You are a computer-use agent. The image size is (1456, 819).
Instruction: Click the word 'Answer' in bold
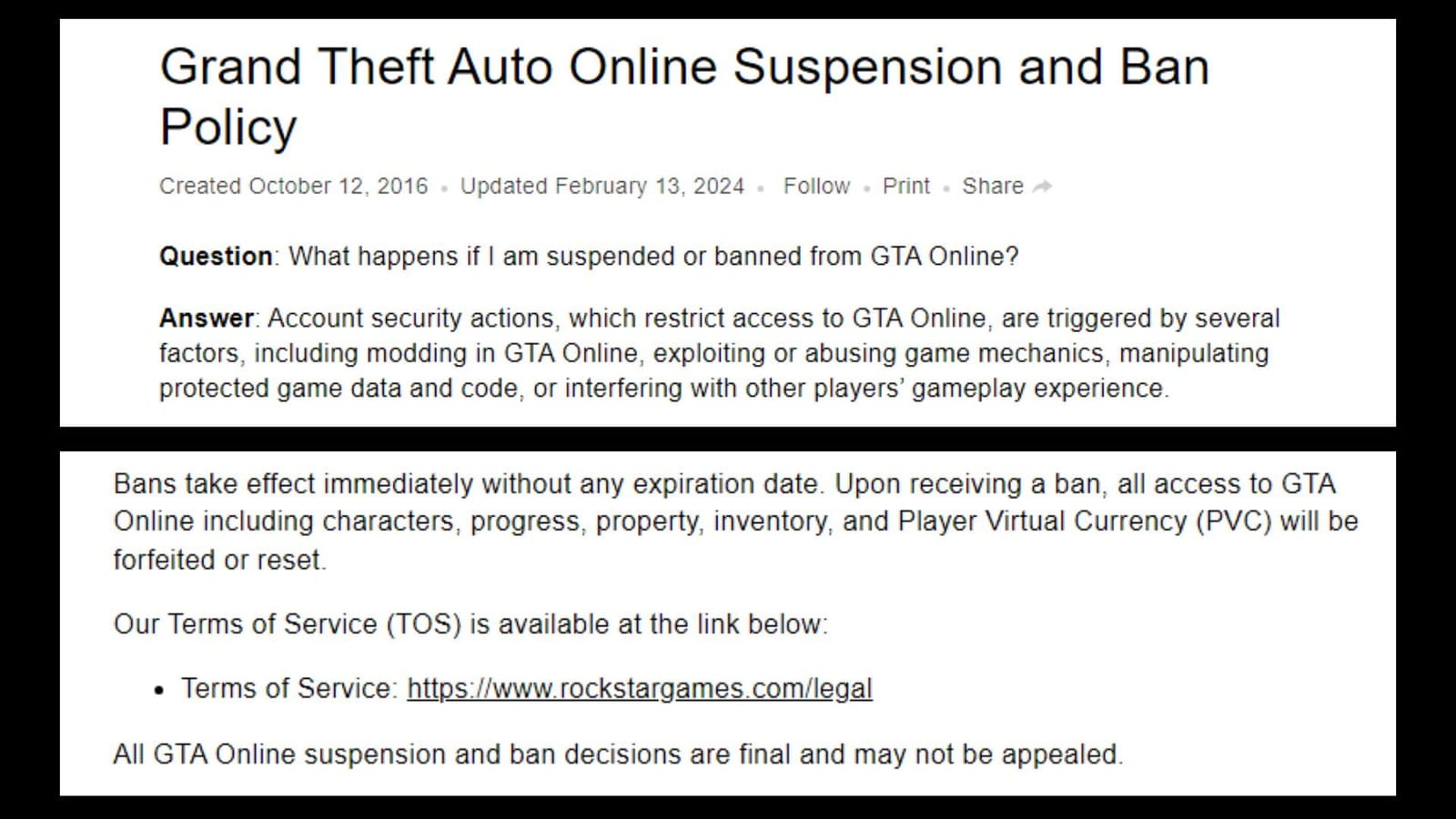pyautogui.click(x=206, y=318)
